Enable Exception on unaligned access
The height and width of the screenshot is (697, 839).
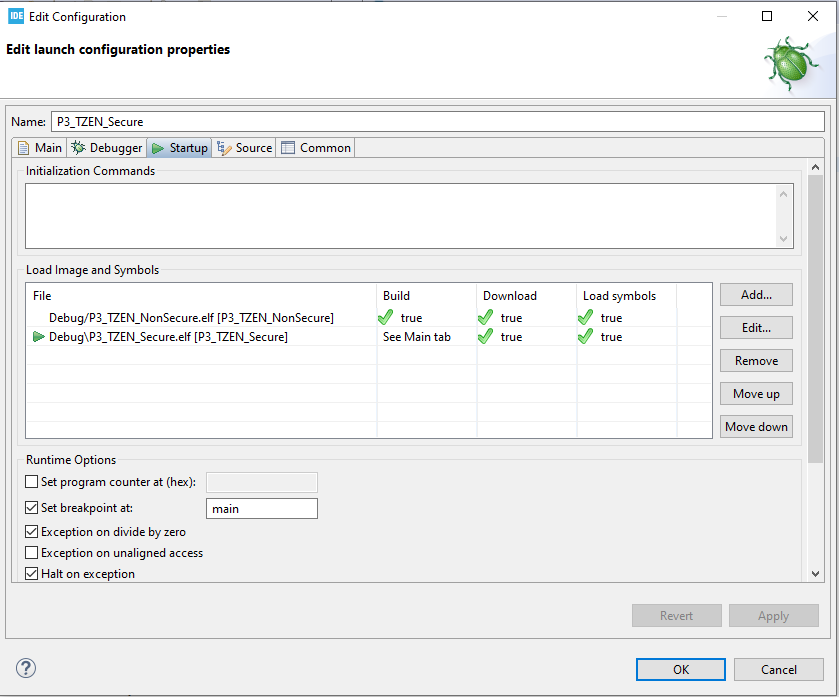pyautogui.click(x=31, y=552)
